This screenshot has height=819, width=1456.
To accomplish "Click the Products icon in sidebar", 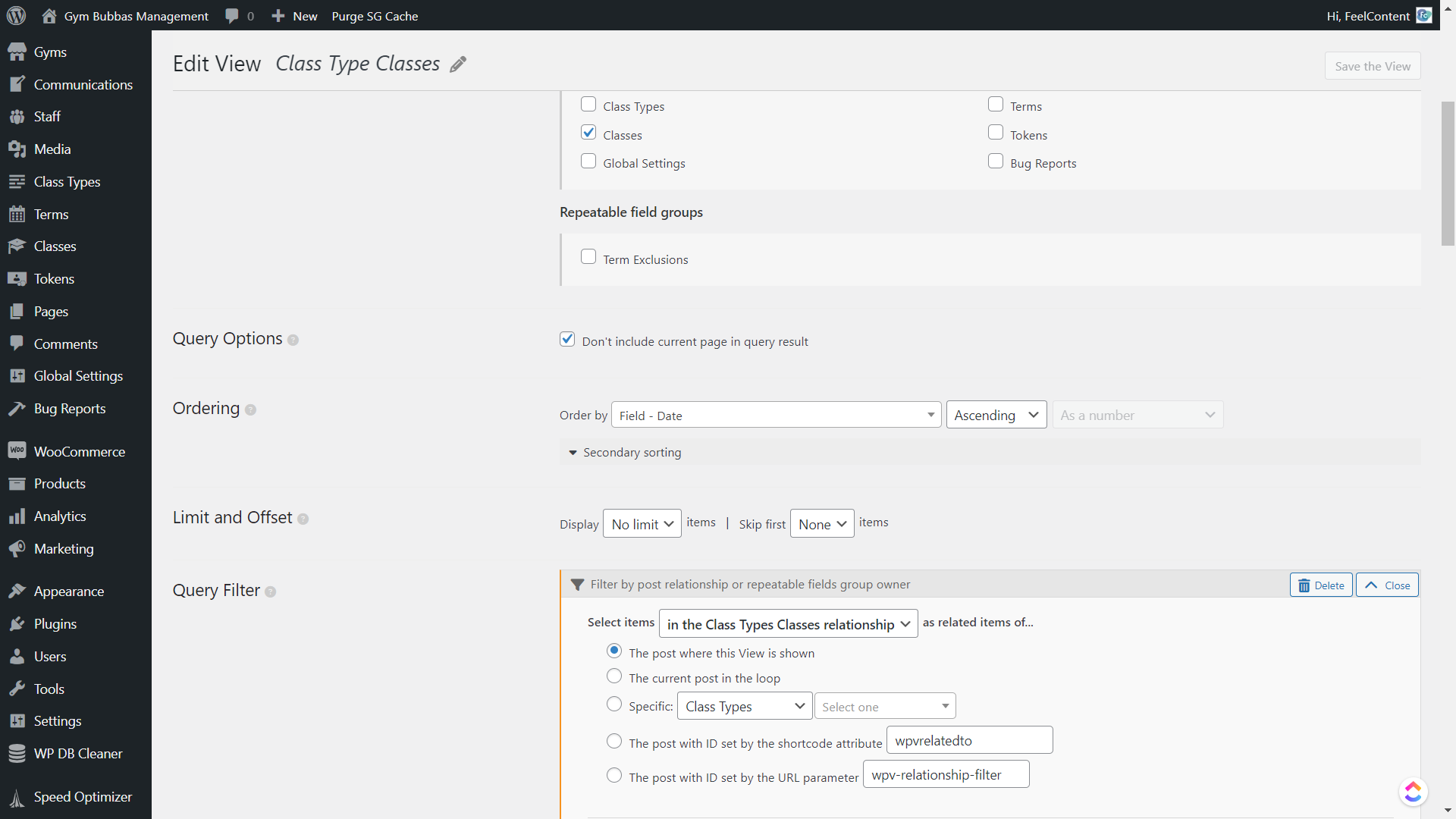I will (17, 484).
